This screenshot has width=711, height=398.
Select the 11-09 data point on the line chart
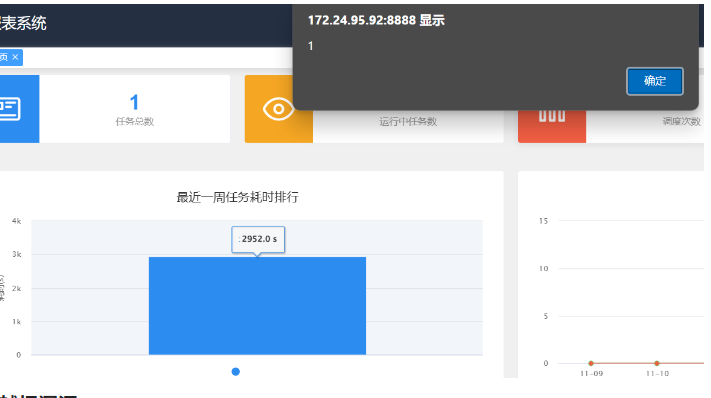591,363
